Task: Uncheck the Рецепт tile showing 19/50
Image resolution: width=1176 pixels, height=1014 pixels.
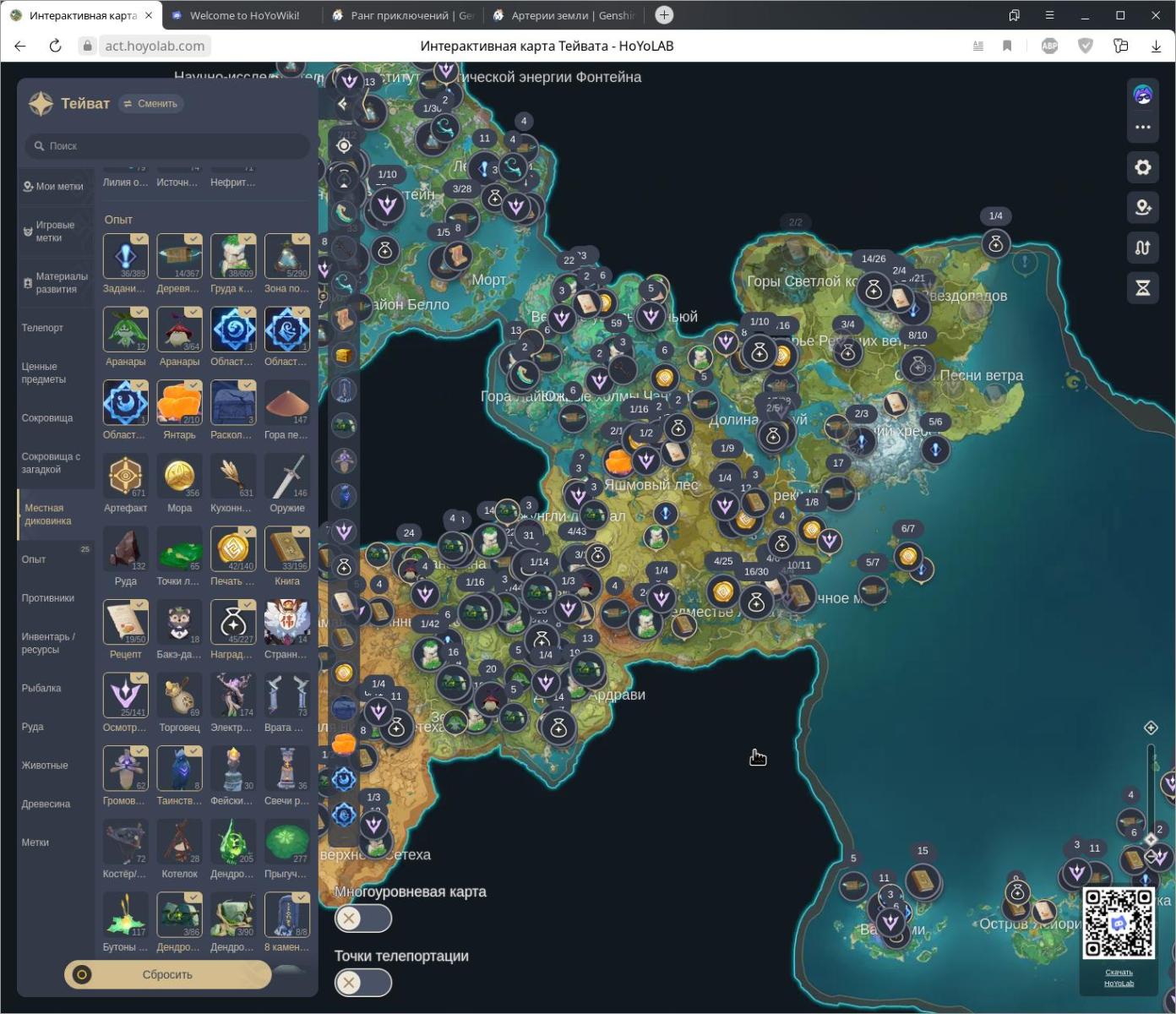Action: click(125, 622)
